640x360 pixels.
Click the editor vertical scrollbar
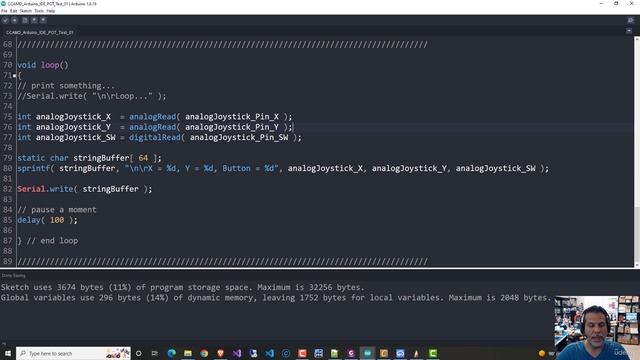(x=637, y=152)
